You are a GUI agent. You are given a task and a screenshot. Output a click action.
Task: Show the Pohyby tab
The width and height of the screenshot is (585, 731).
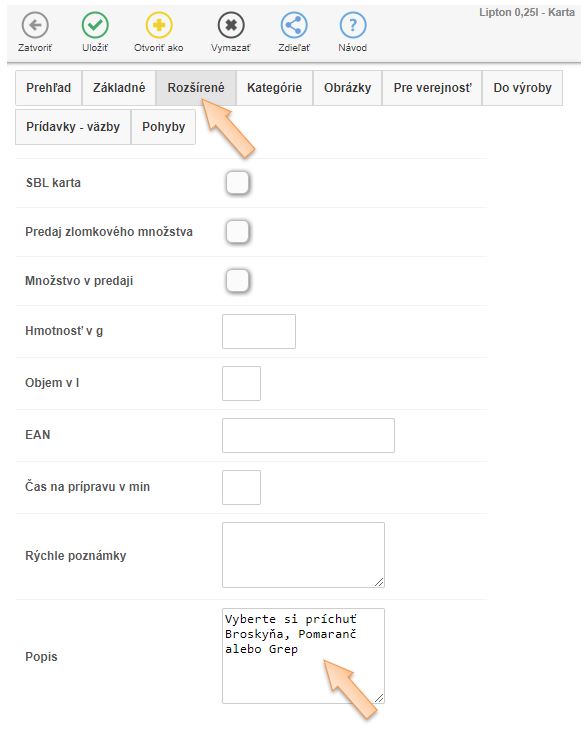(164, 127)
